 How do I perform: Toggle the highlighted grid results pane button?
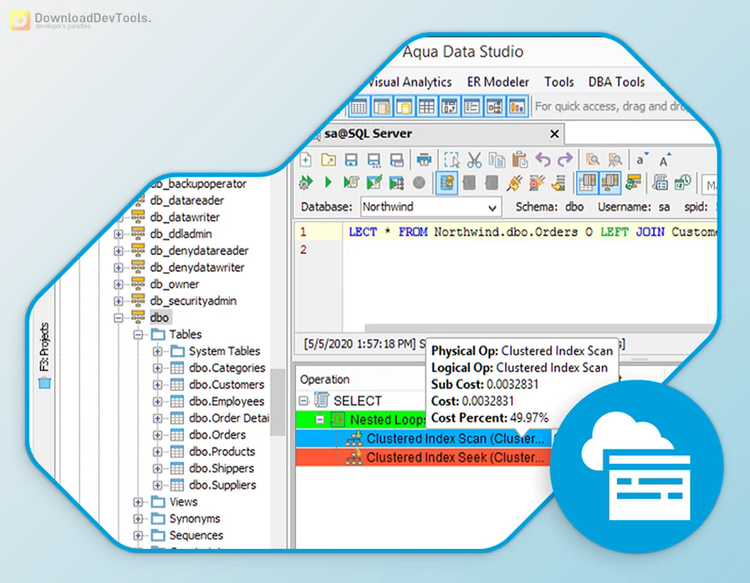tap(587, 183)
